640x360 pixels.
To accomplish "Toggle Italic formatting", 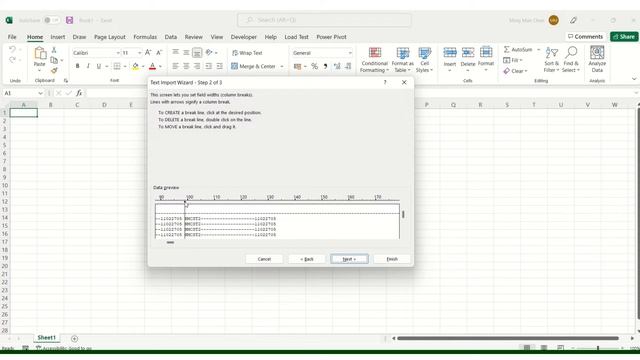I will [x=88, y=66].
